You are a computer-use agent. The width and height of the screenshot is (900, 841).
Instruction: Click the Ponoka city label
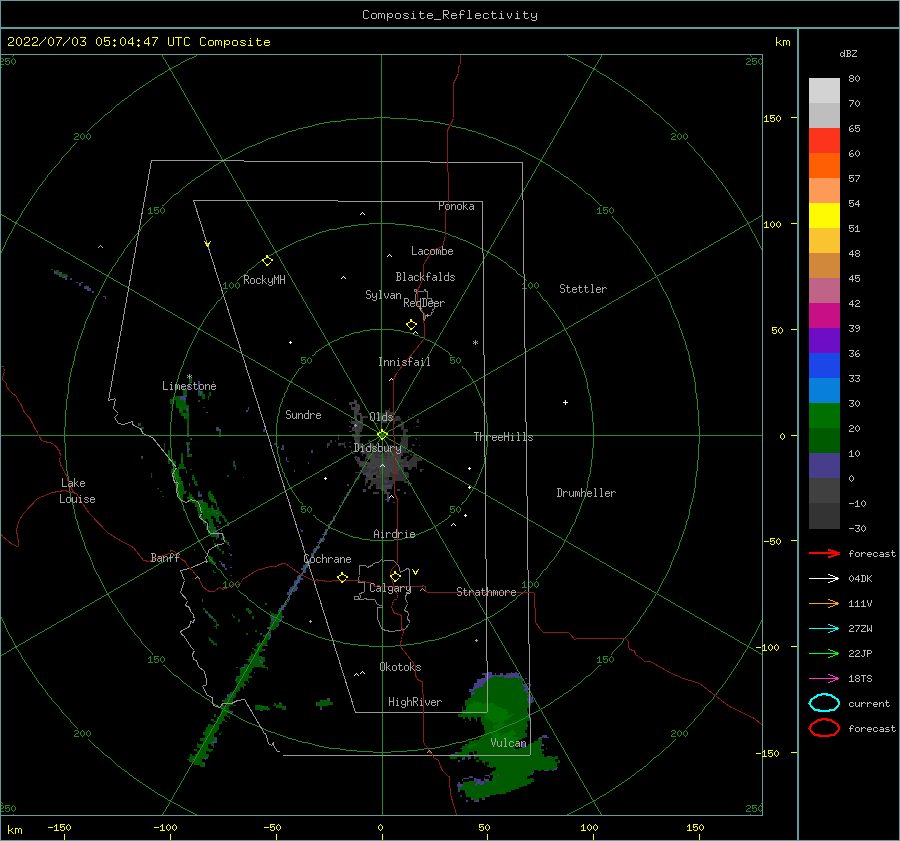click(x=456, y=206)
